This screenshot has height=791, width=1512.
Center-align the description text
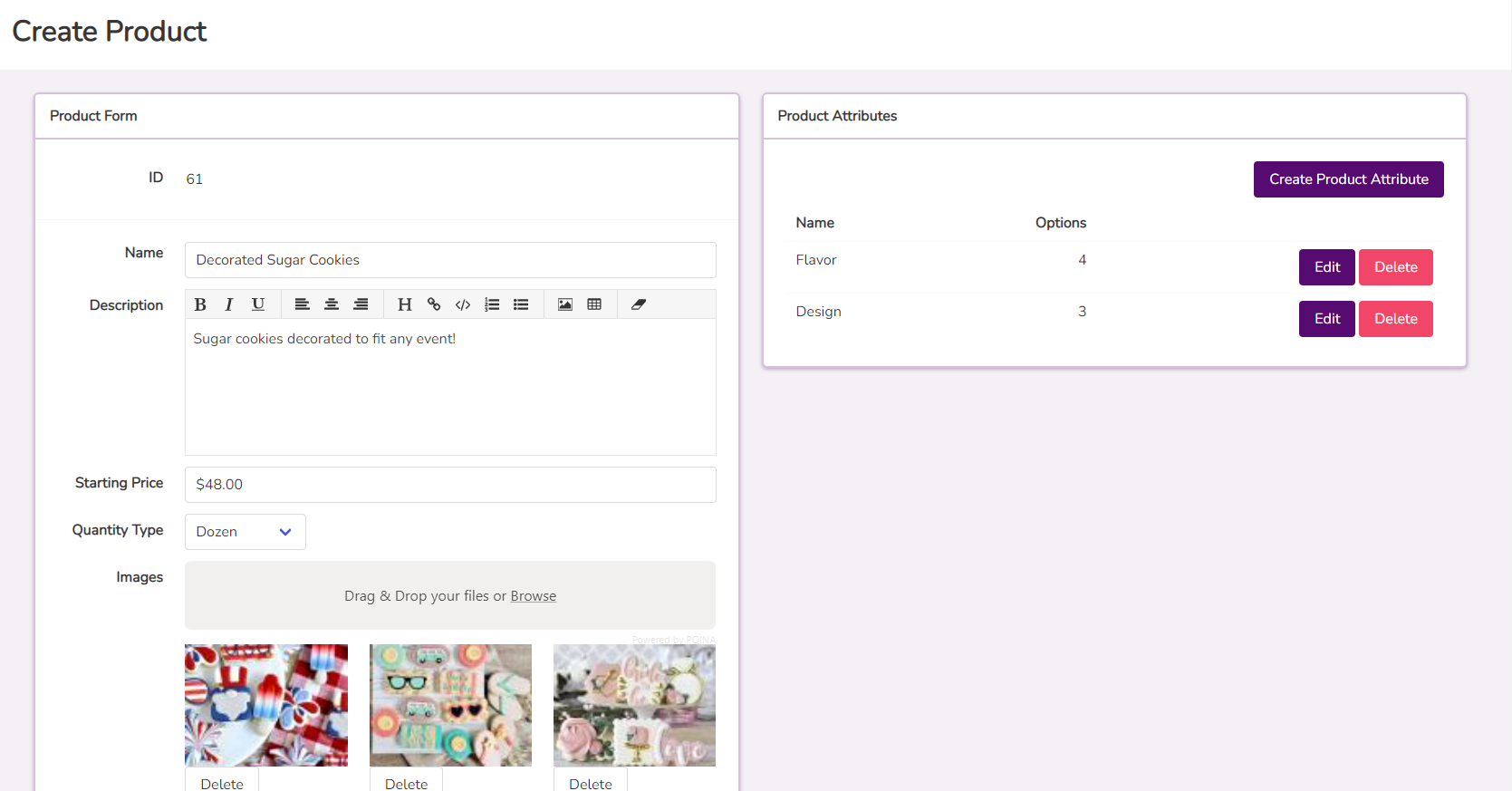click(x=332, y=304)
